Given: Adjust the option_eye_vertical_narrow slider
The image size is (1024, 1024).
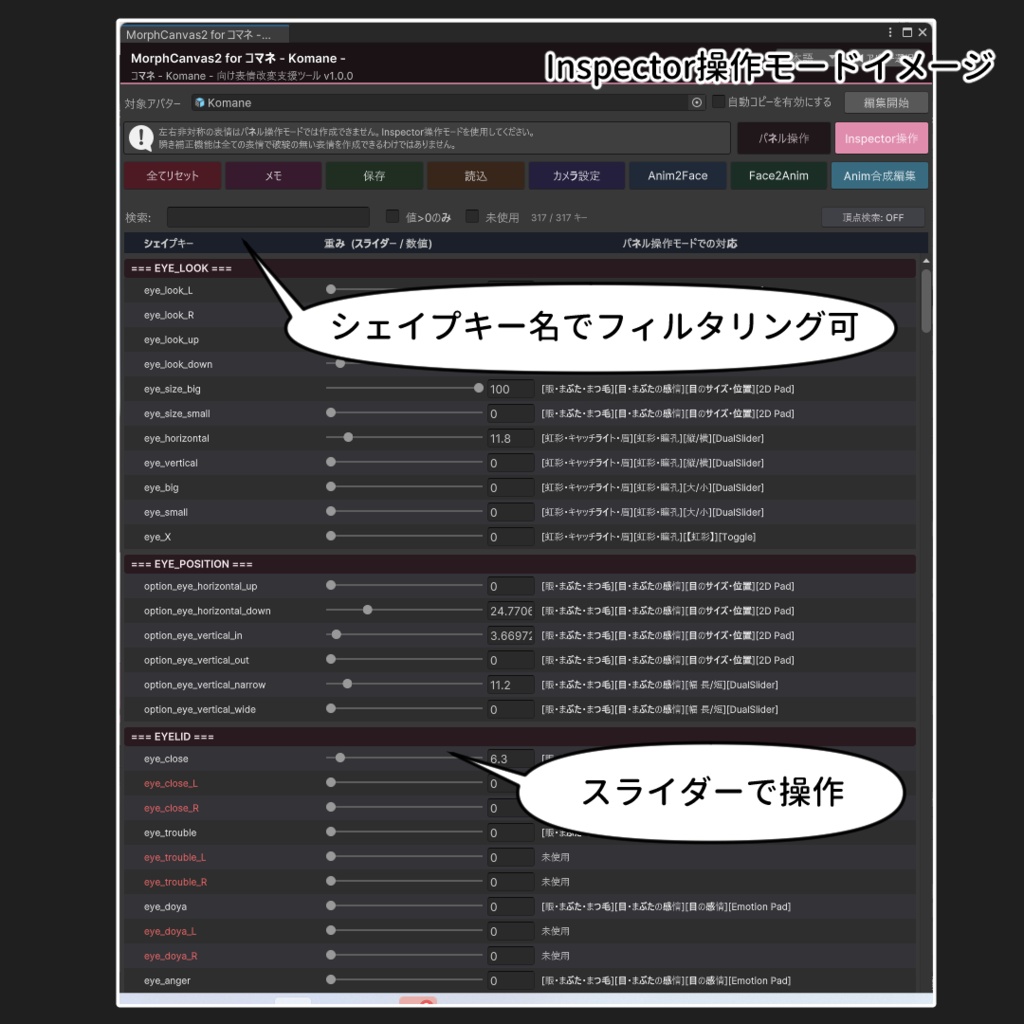Looking at the screenshot, I should pyautogui.click(x=404, y=684).
